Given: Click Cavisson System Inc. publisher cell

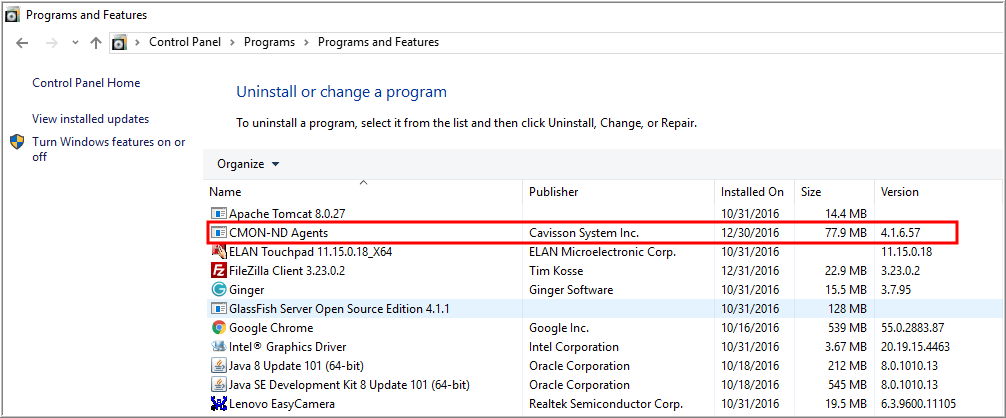Looking at the screenshot, I should [x=584, y=232].
